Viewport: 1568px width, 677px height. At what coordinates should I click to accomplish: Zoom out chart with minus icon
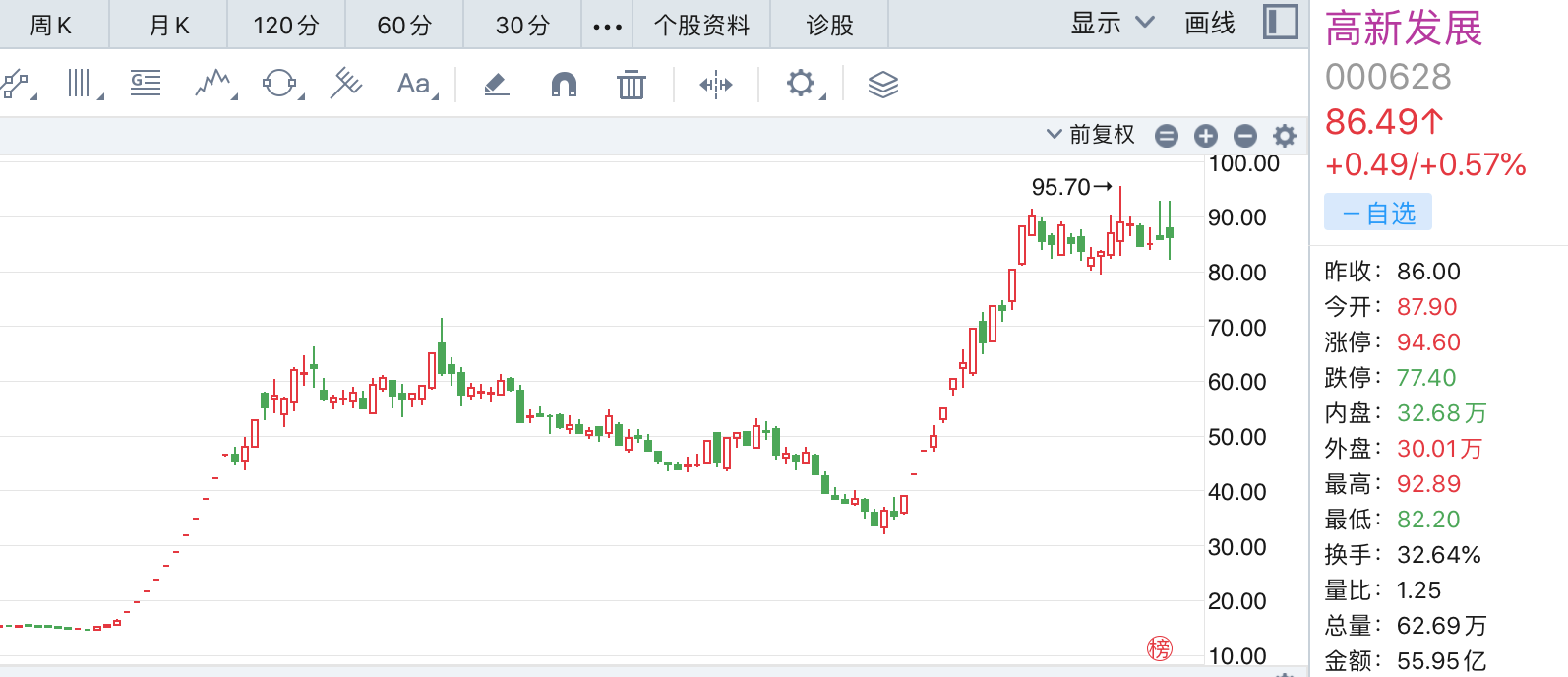(1245, 136)
